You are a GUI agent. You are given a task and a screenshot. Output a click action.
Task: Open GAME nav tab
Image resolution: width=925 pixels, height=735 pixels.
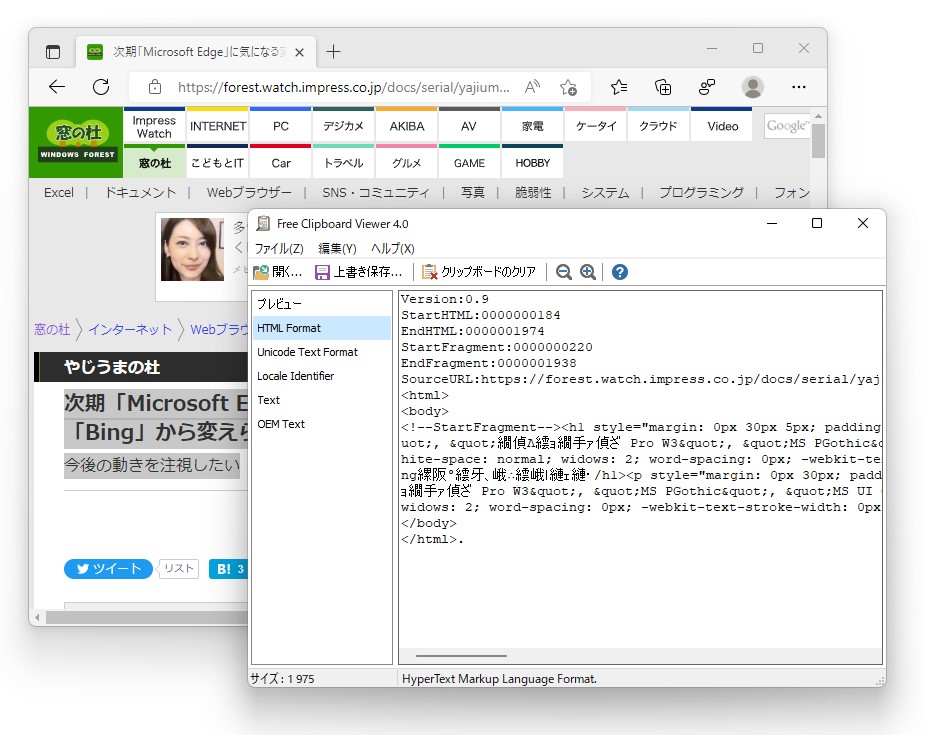469,163
